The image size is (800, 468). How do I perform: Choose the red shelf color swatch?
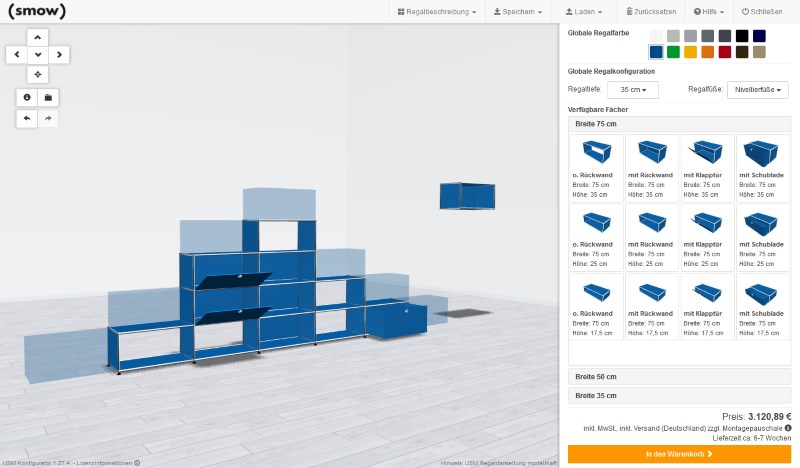coord(725,52)
